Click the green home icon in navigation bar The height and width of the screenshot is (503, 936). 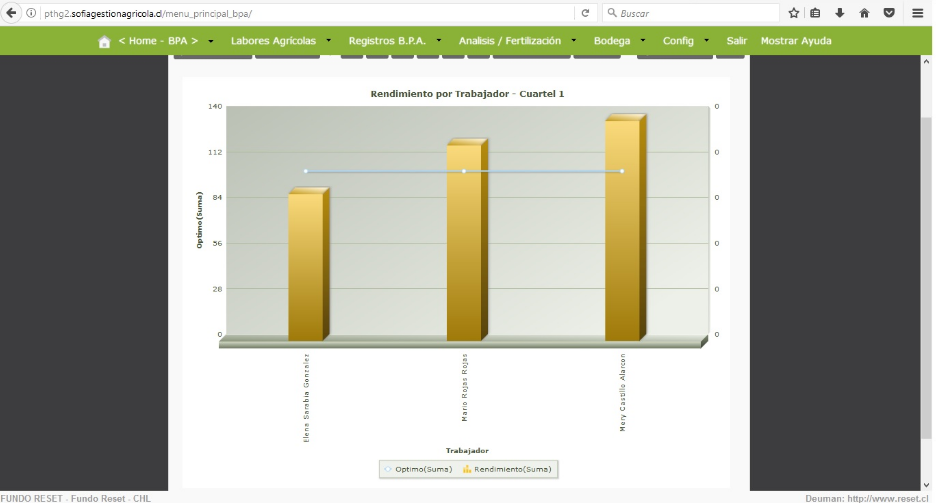(104, 41)
